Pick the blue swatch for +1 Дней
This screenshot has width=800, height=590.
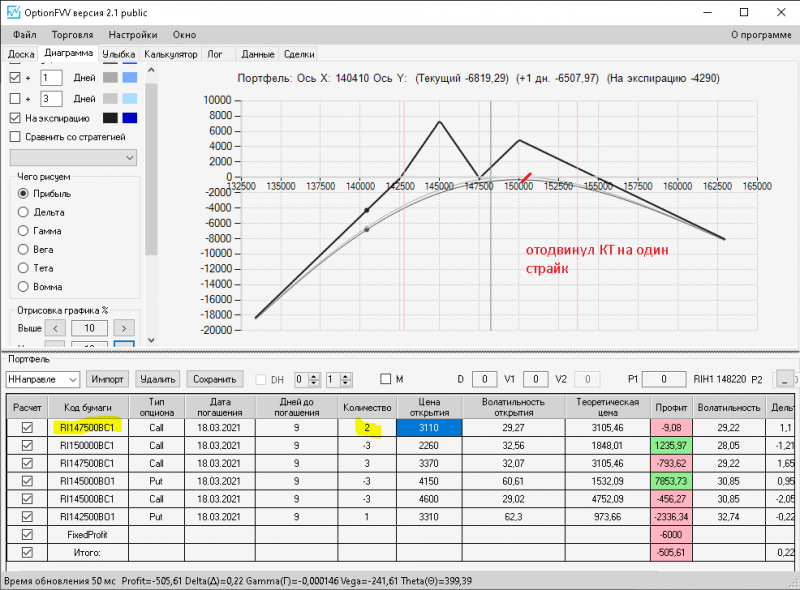coord(130,78)
